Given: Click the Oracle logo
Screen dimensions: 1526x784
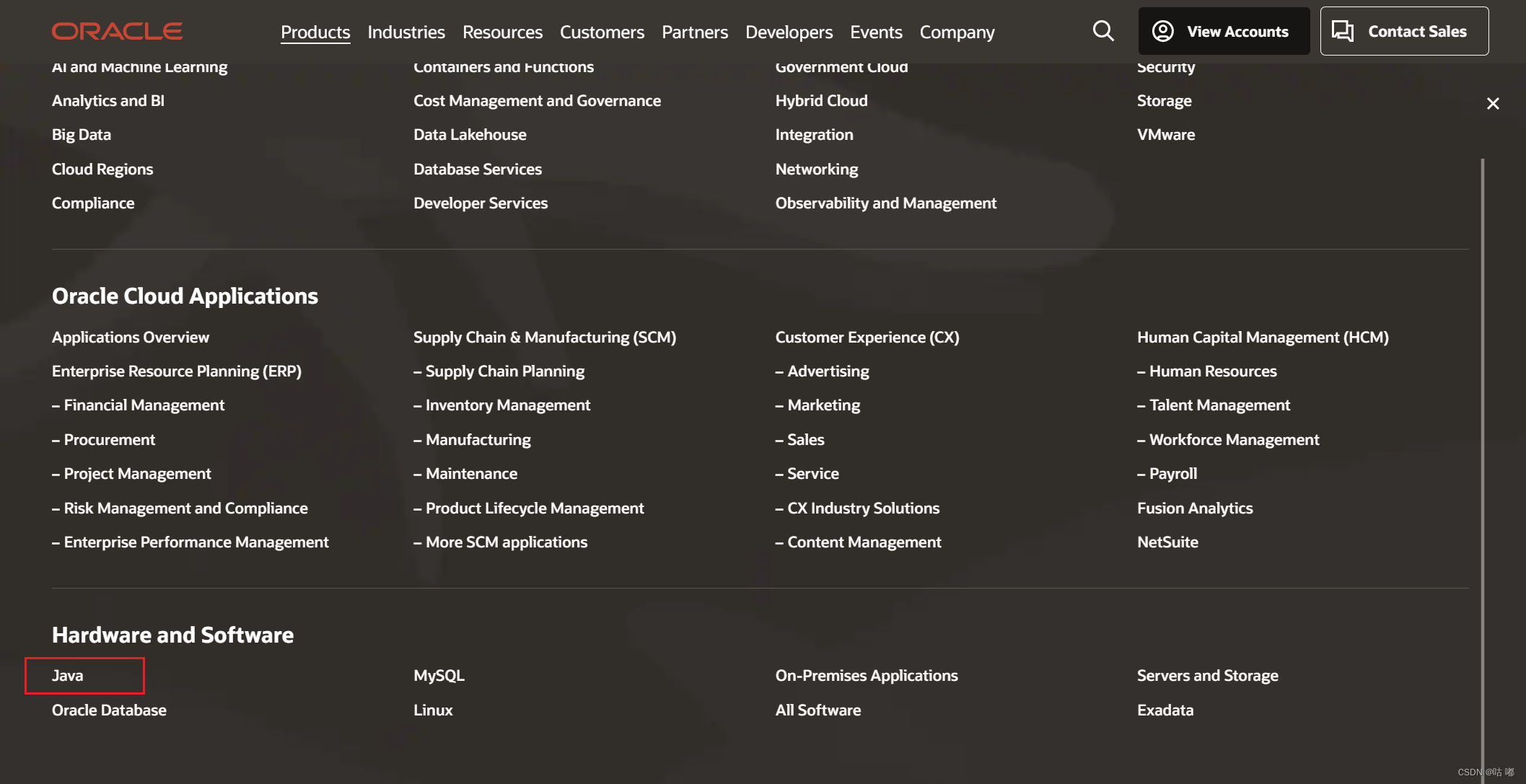Looking at the screenshot, I should pos(117,31).
